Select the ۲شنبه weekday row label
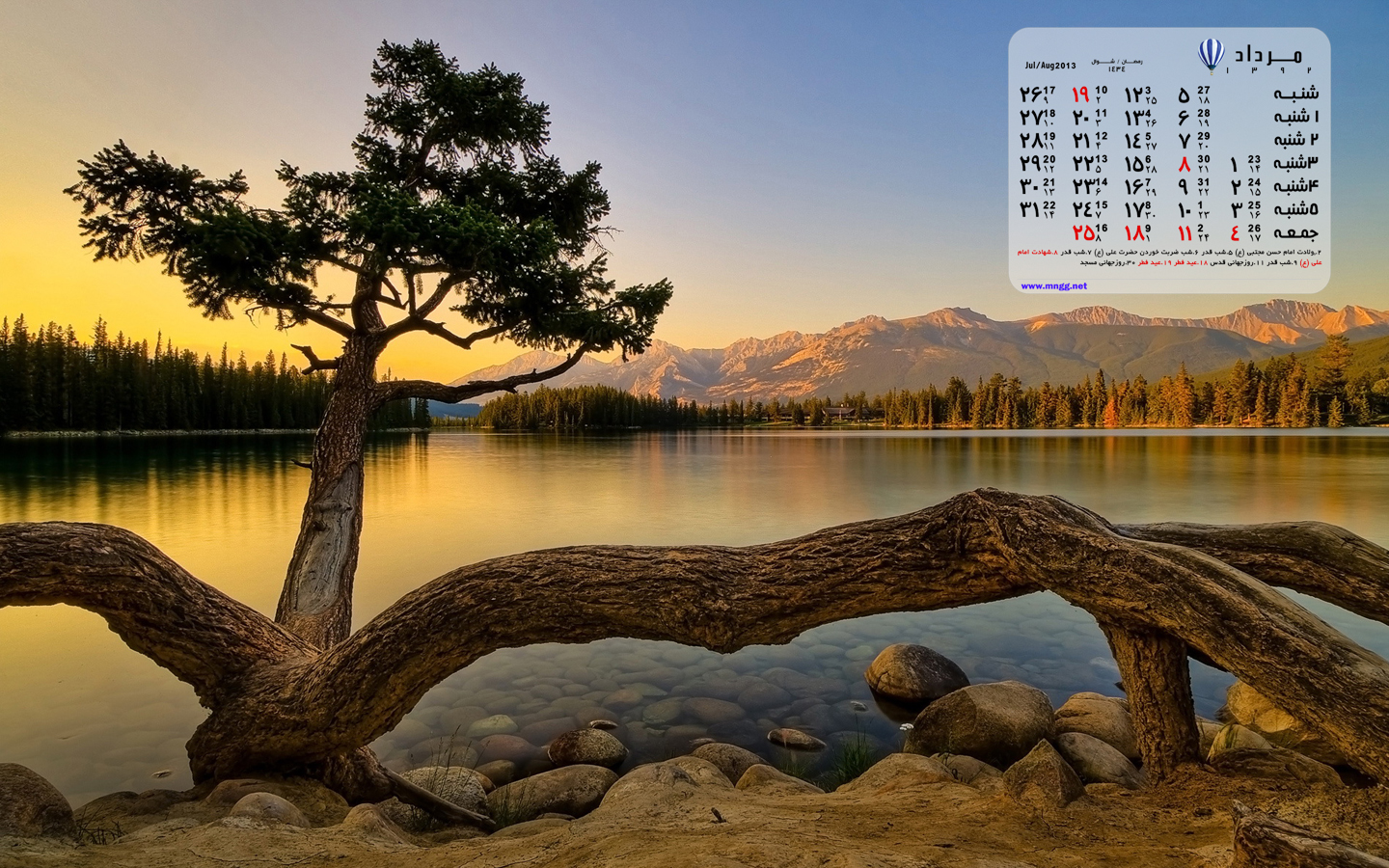Screen dimensions: 1389x868 1296,140
